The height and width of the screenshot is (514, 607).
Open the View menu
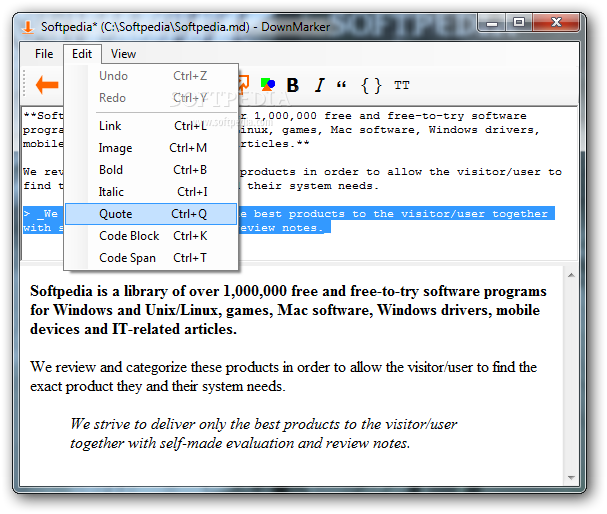(x=123, y=54)
